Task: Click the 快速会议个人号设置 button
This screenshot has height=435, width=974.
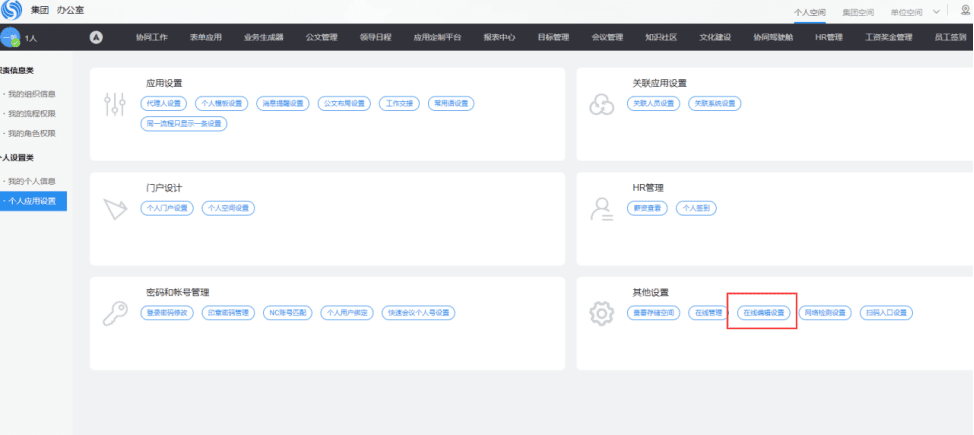Action: pos(419,313)
